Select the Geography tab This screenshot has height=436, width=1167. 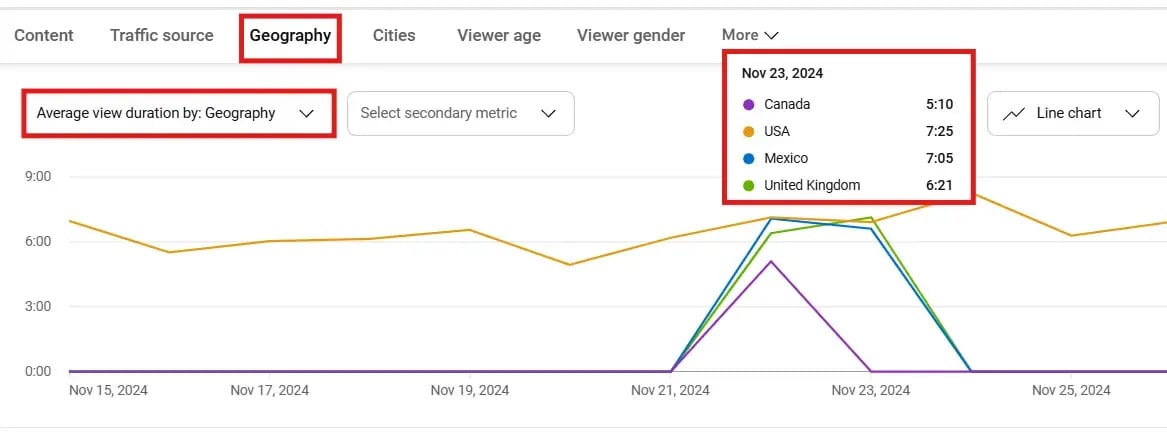[x=290, y=36]
